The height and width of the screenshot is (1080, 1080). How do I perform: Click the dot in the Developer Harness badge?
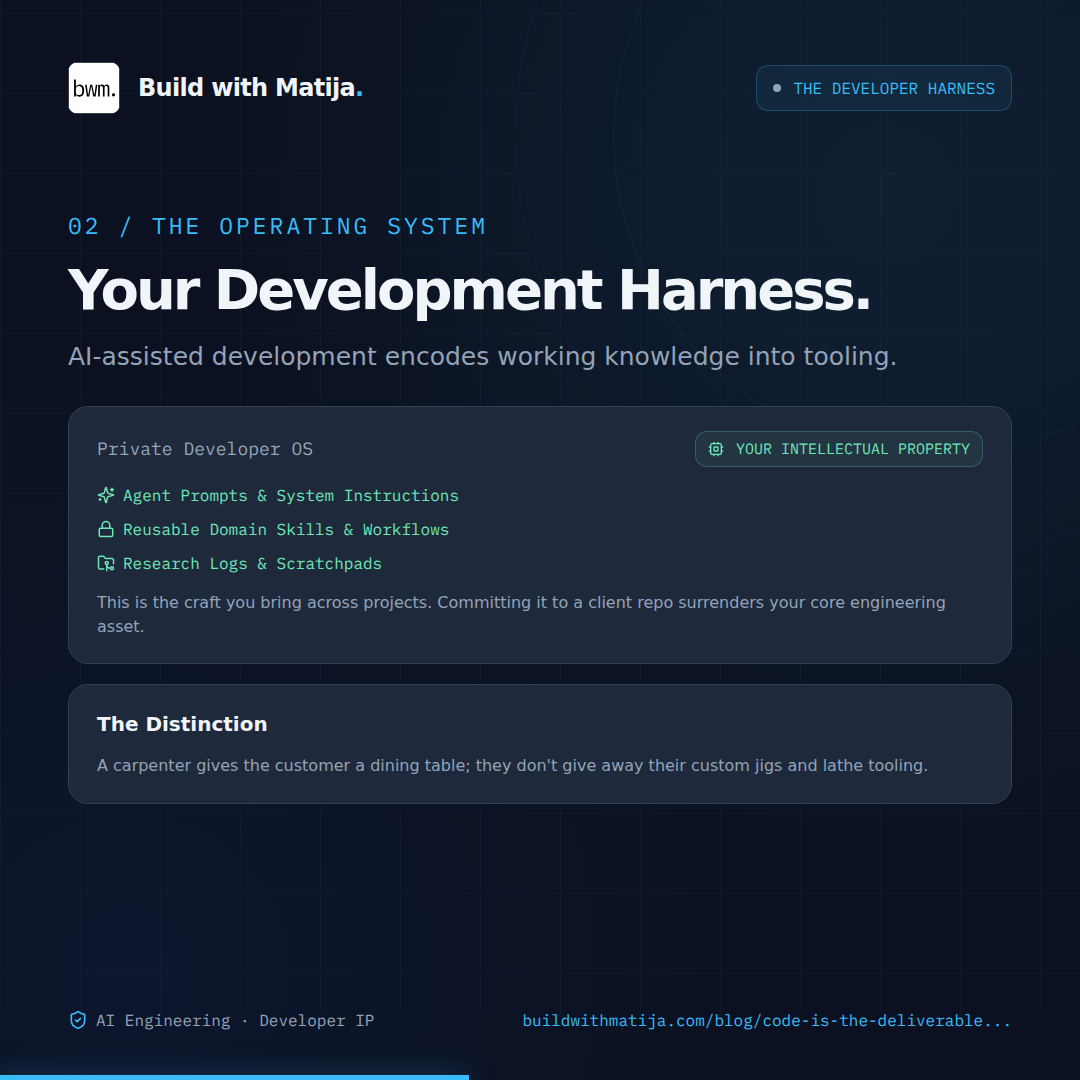pyautogui.click(x=777, y=88)
